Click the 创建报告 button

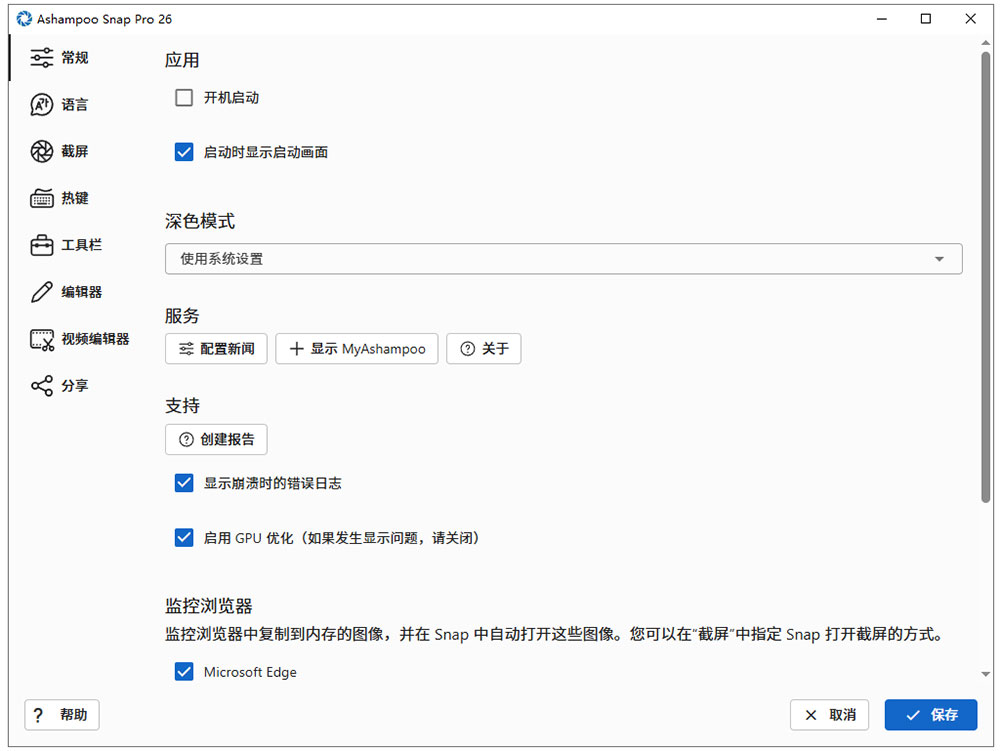tap(216, 439)
